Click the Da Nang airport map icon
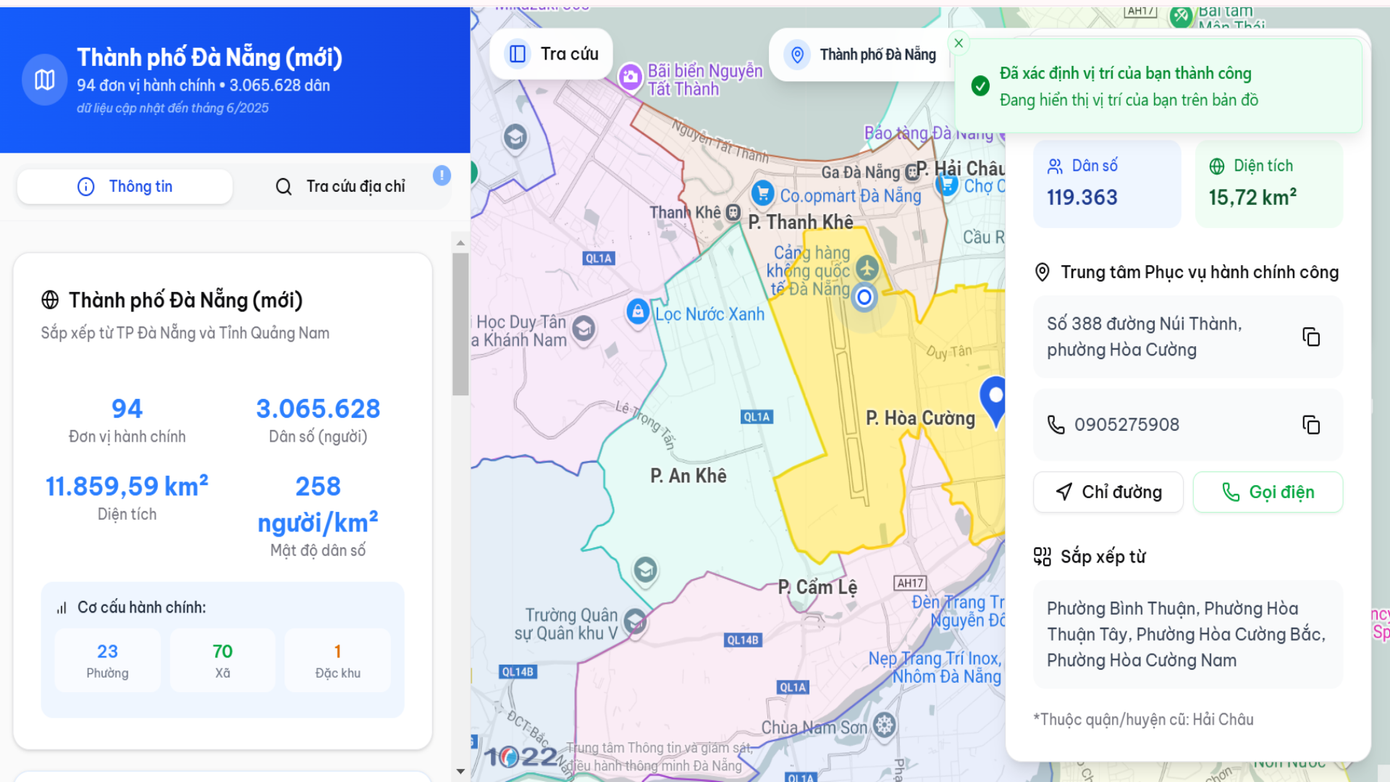This screenshot has height=782, width=1390. tap(867, 267)
